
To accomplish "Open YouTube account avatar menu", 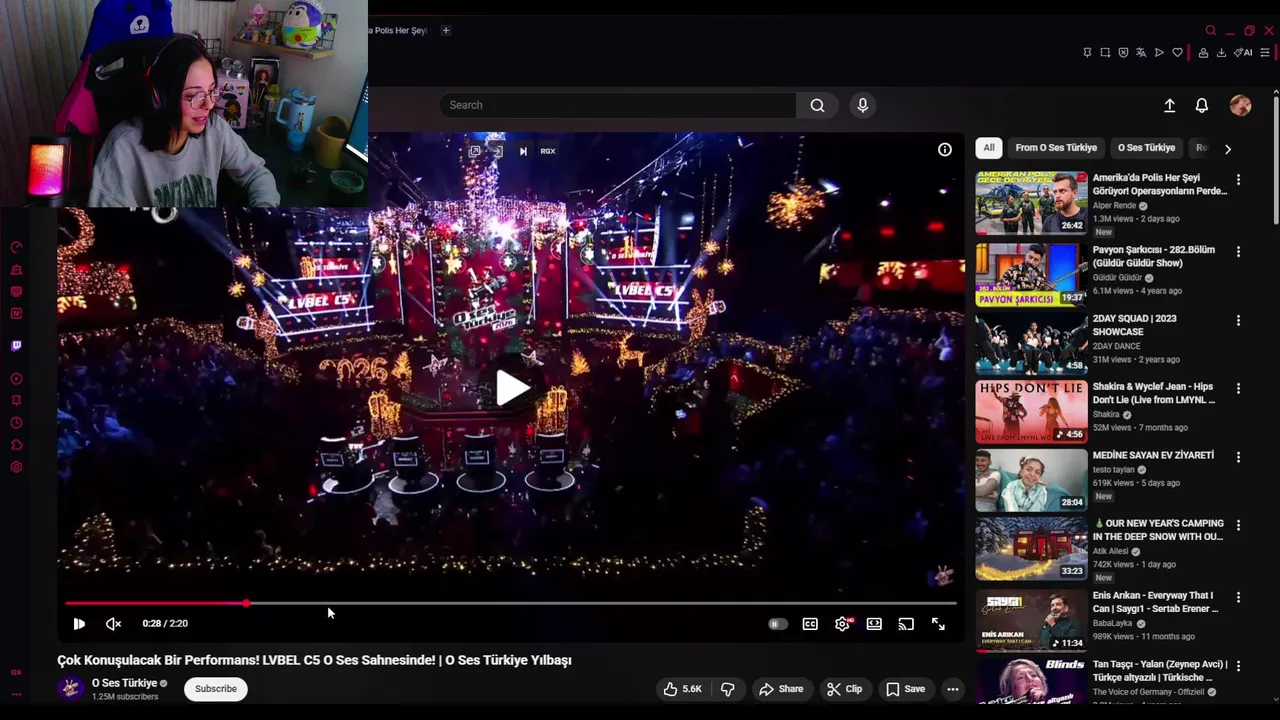I will (1240, 105).
